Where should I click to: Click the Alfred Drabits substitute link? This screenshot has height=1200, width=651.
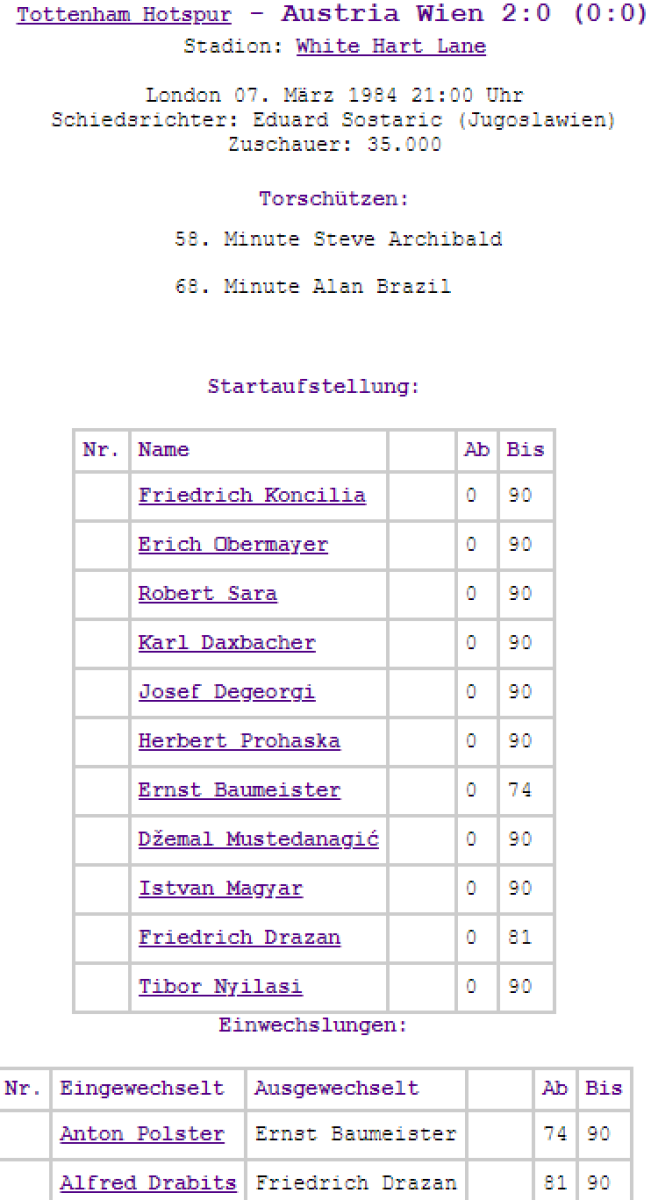[148, 1183]
